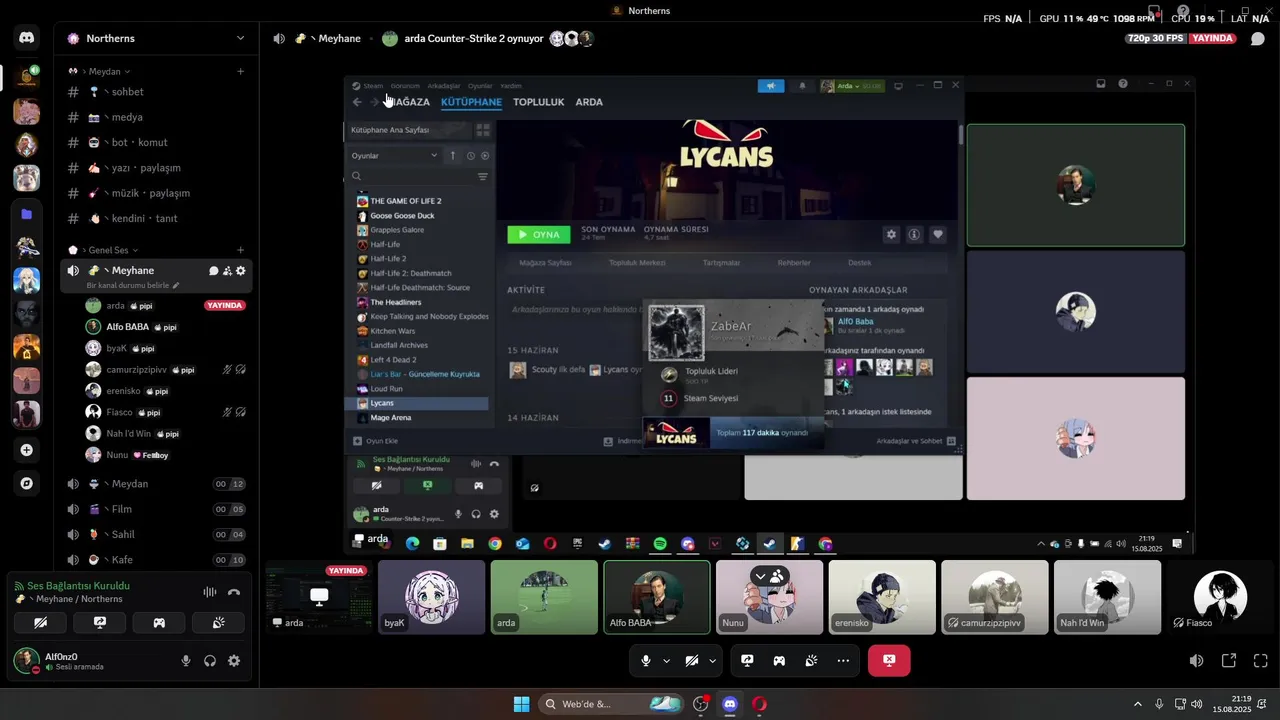Open chat icon on Meyhane channel row
This screenshot has height=720, width=1280.
pyautogui.click(x=213, y=271)
